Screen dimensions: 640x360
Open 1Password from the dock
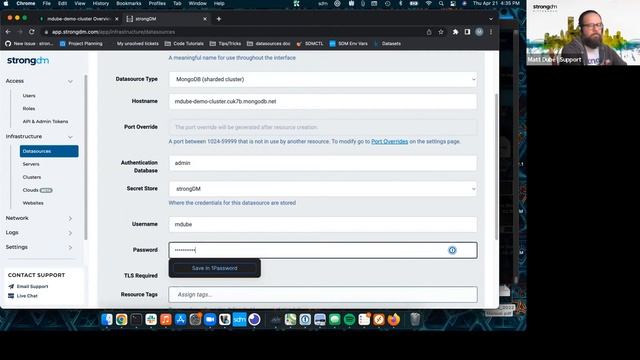(305, 319)
